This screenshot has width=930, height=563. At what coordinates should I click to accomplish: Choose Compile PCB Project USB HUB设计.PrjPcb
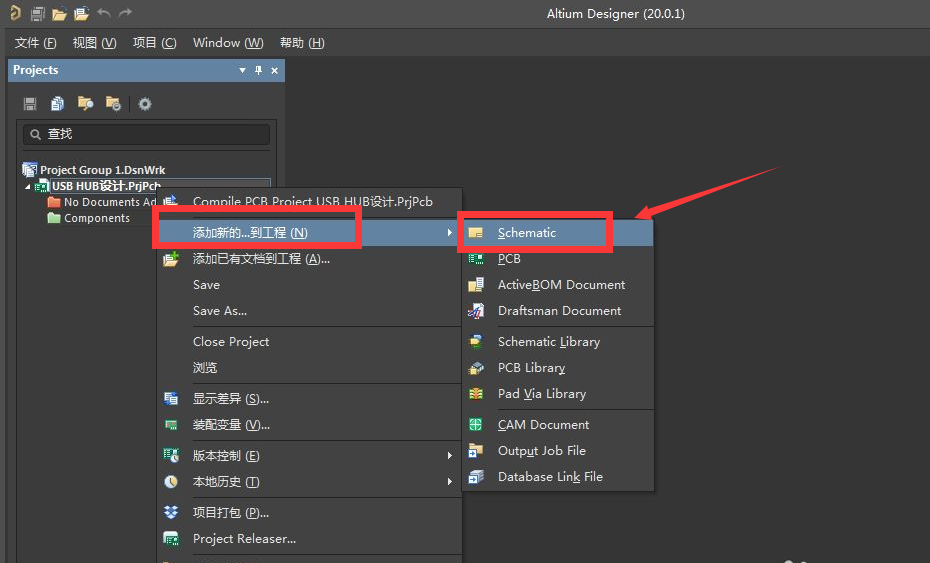[309, 201]
